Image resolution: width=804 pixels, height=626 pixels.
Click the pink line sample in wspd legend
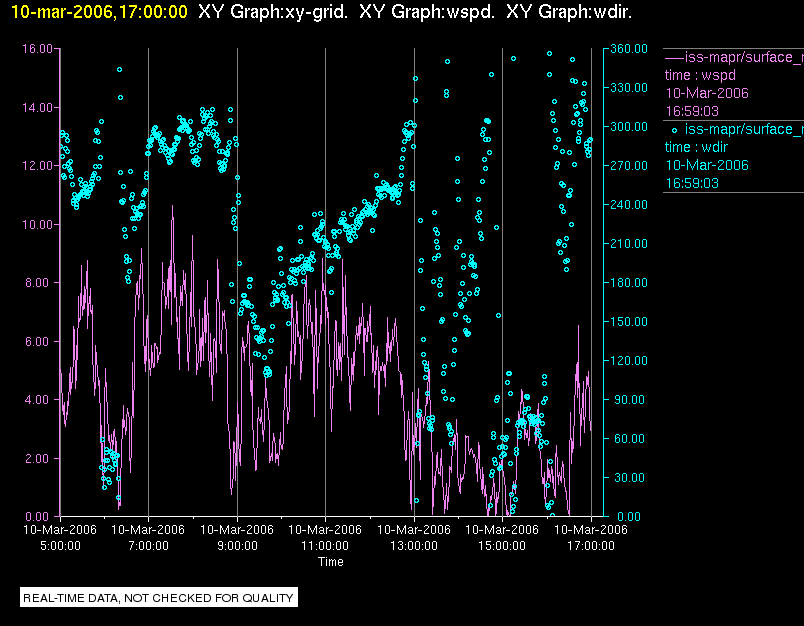(674, 57)
